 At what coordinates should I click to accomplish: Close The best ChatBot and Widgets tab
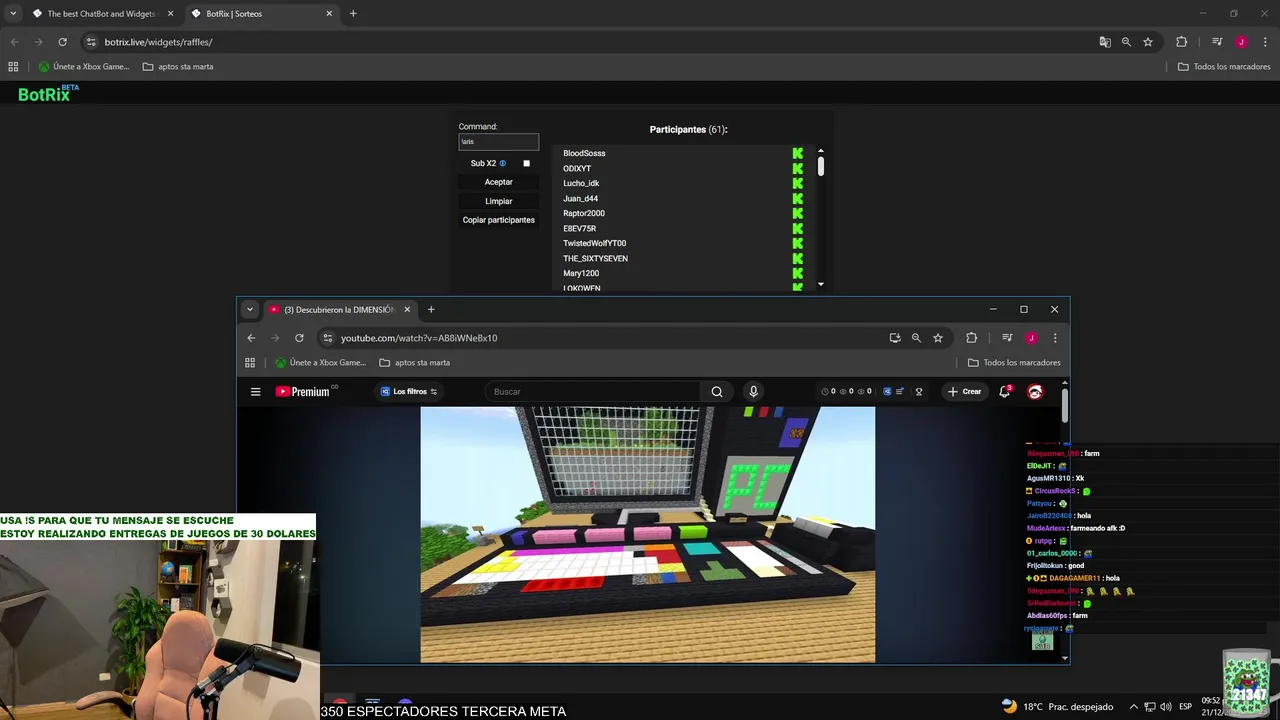[x=170, y=14]
